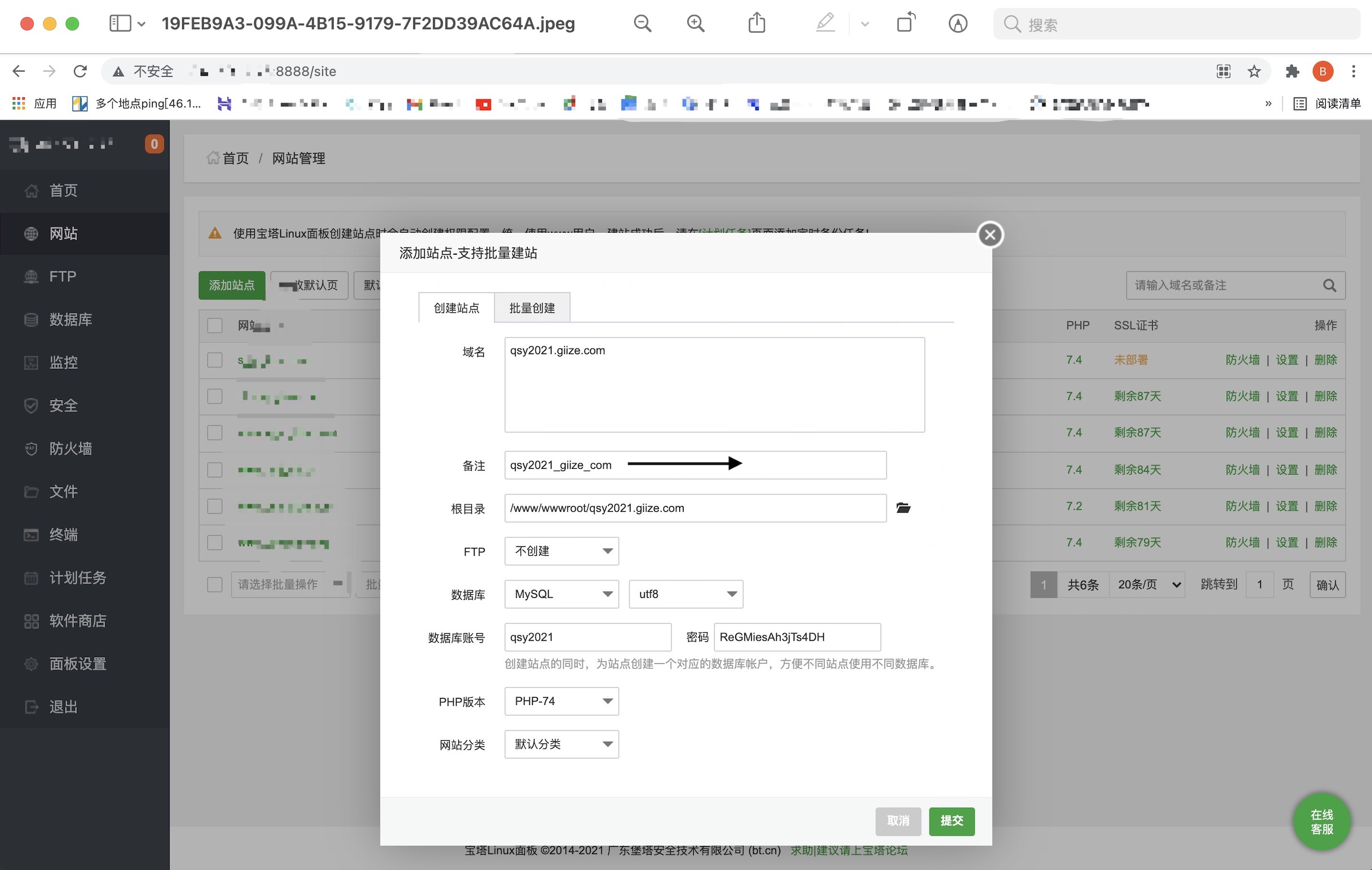Check the box for the 未部署 site row

coord(215,360)
